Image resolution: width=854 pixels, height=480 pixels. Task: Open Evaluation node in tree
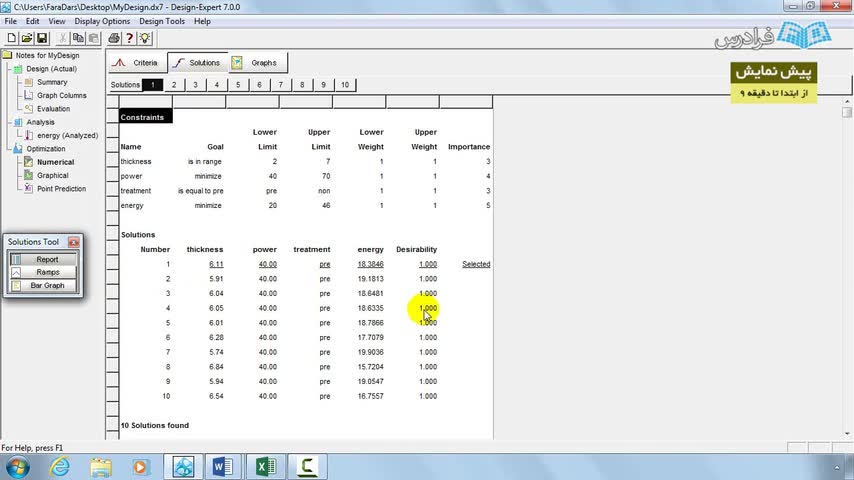coord(53,109)
